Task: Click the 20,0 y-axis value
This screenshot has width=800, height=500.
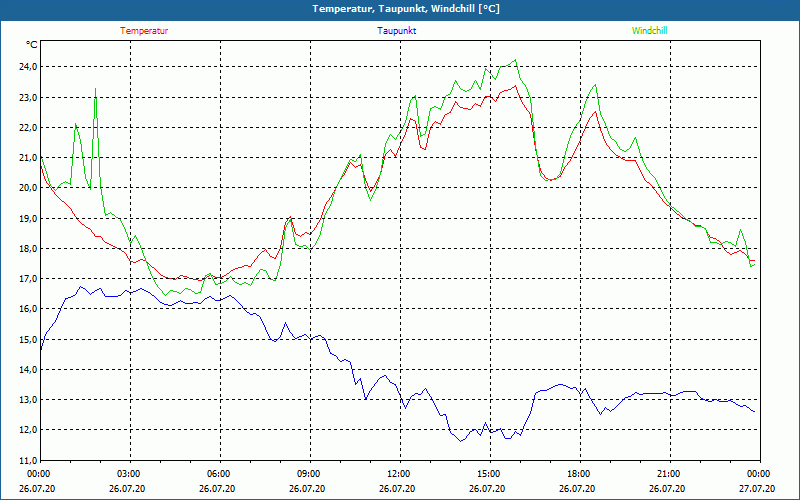Action: click(28, 188)
